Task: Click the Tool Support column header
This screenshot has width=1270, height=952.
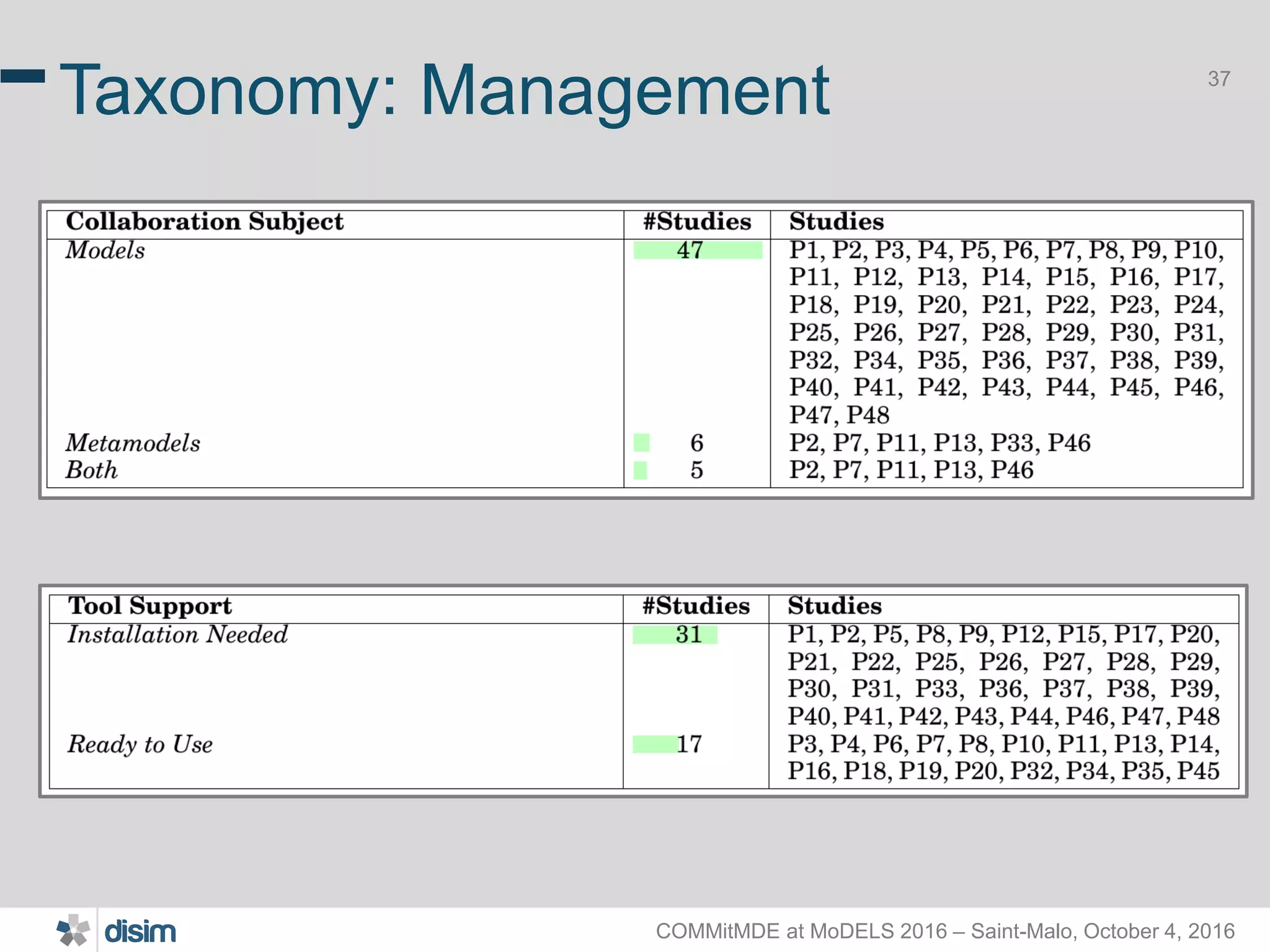Action: 149,606
